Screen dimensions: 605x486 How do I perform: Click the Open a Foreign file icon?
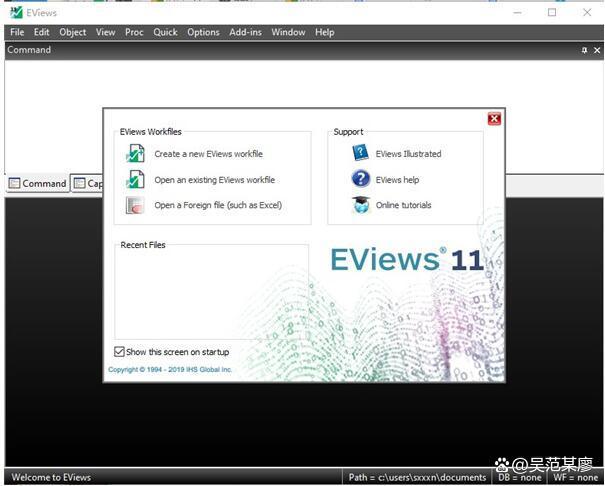click(x=135, y=206)
